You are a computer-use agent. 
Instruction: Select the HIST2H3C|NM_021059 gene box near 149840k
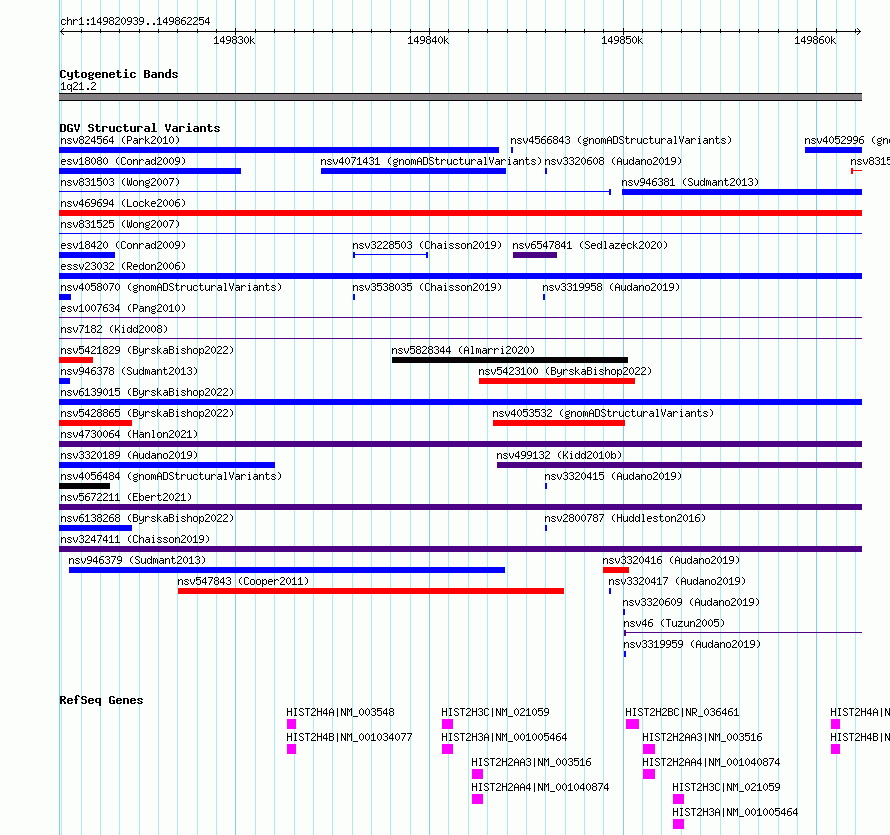(x=447, y=724)
